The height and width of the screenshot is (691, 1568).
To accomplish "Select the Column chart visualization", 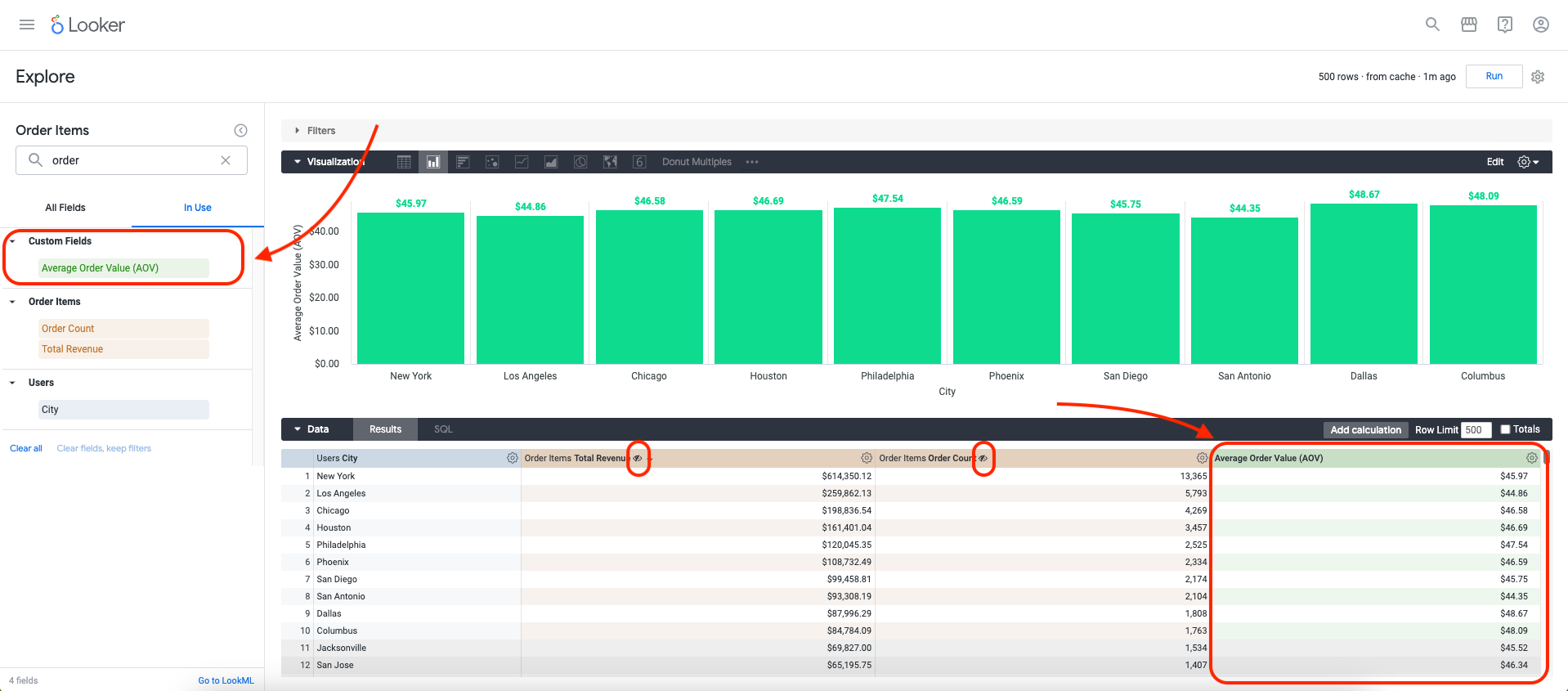I will pos(433,162).
